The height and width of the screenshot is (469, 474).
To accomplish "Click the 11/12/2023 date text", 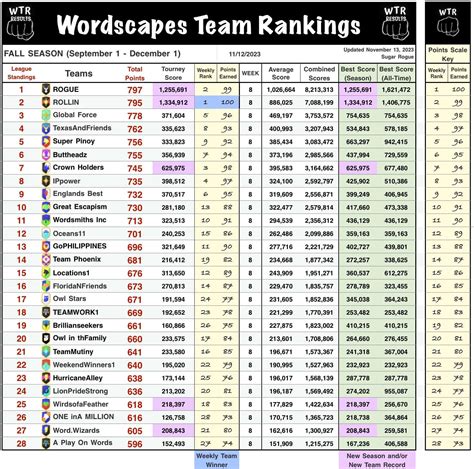I will click(245, 54).
